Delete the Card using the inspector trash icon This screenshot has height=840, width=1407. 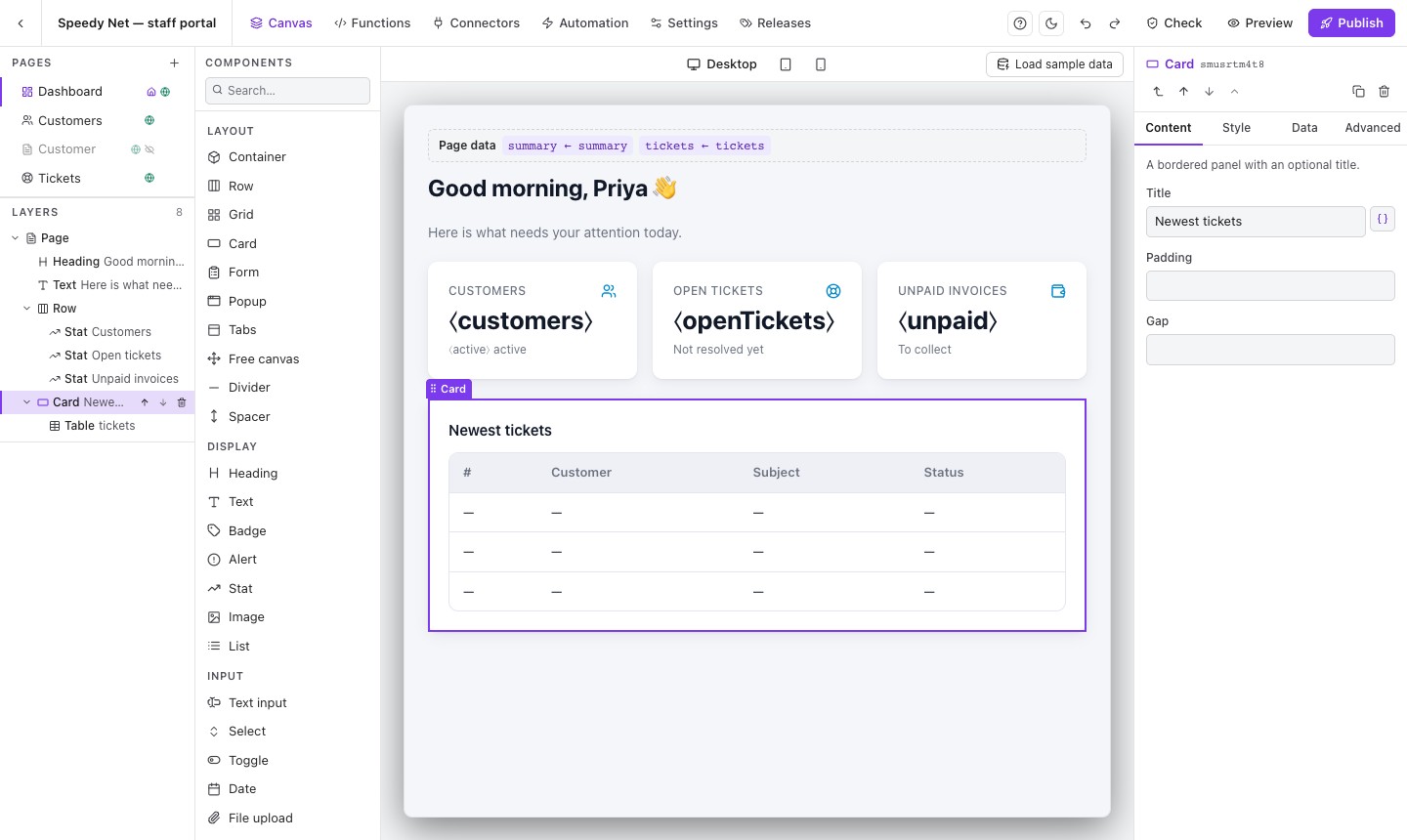[1384, 92]
